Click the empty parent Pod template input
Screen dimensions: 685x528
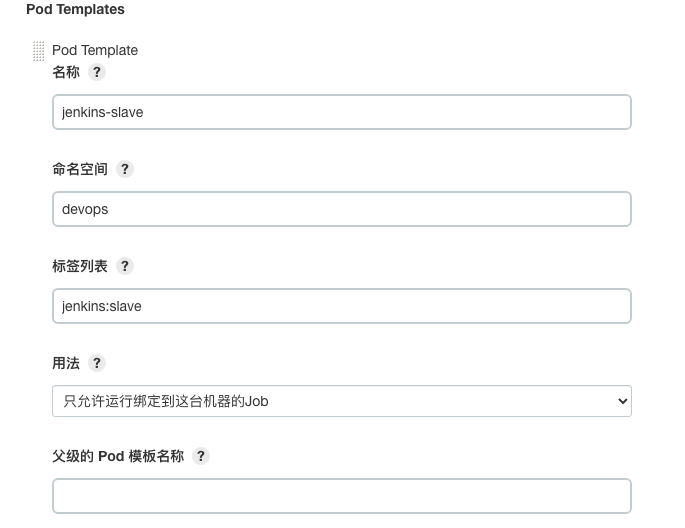[x=341, y=496]
